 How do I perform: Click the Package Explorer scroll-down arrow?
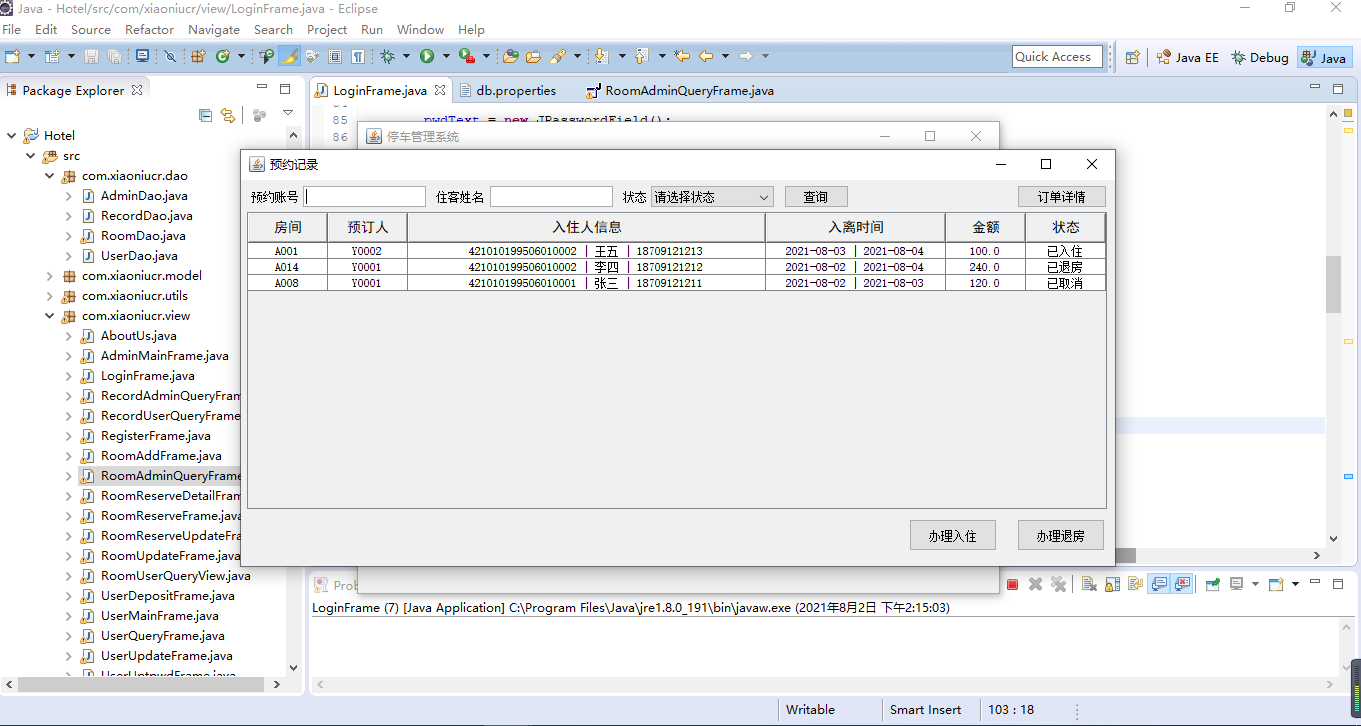pos(293,667)
